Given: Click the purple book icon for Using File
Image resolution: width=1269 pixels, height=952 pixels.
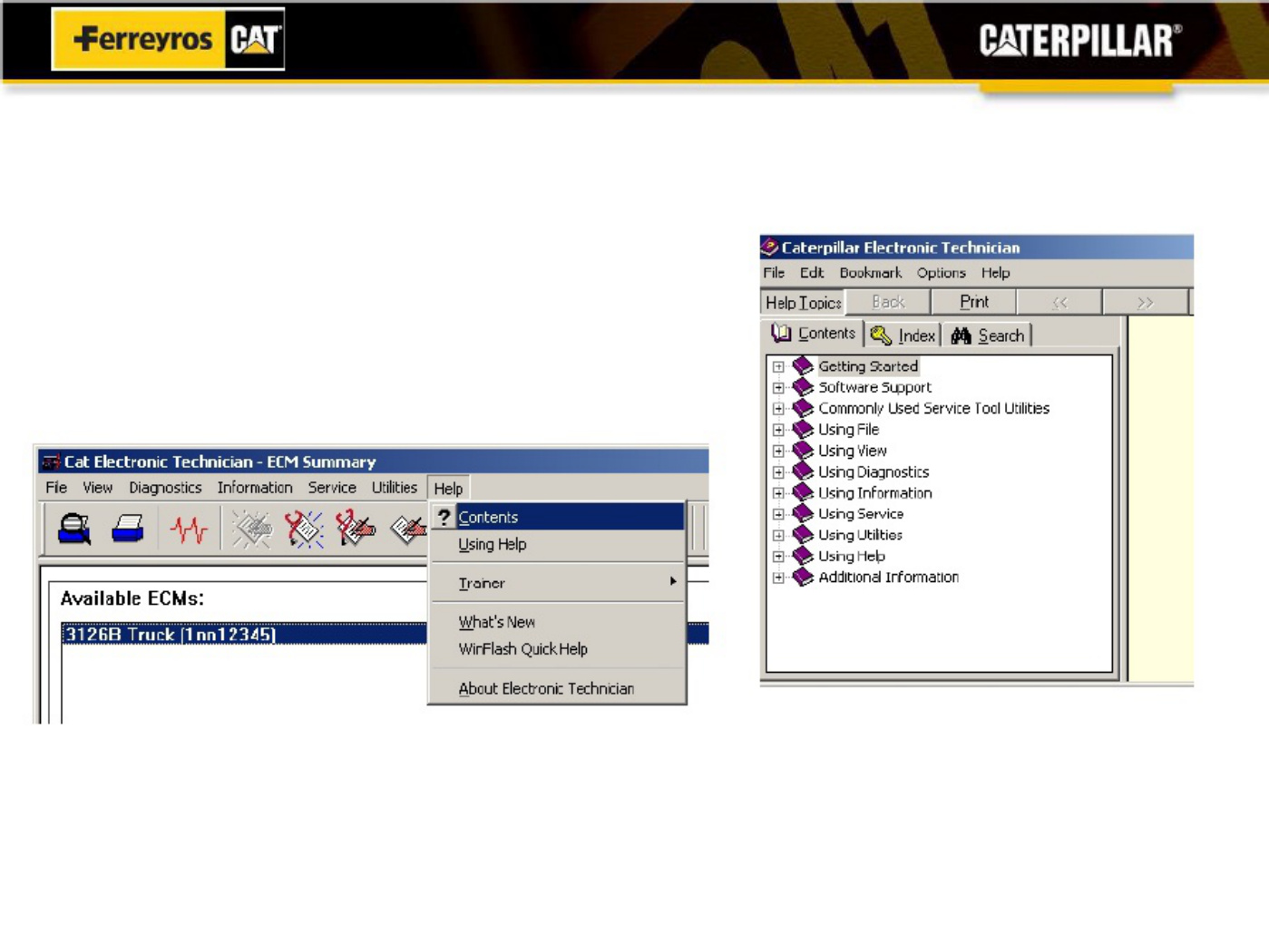Looking at the screenshot, I should click(x=803, y=429).
